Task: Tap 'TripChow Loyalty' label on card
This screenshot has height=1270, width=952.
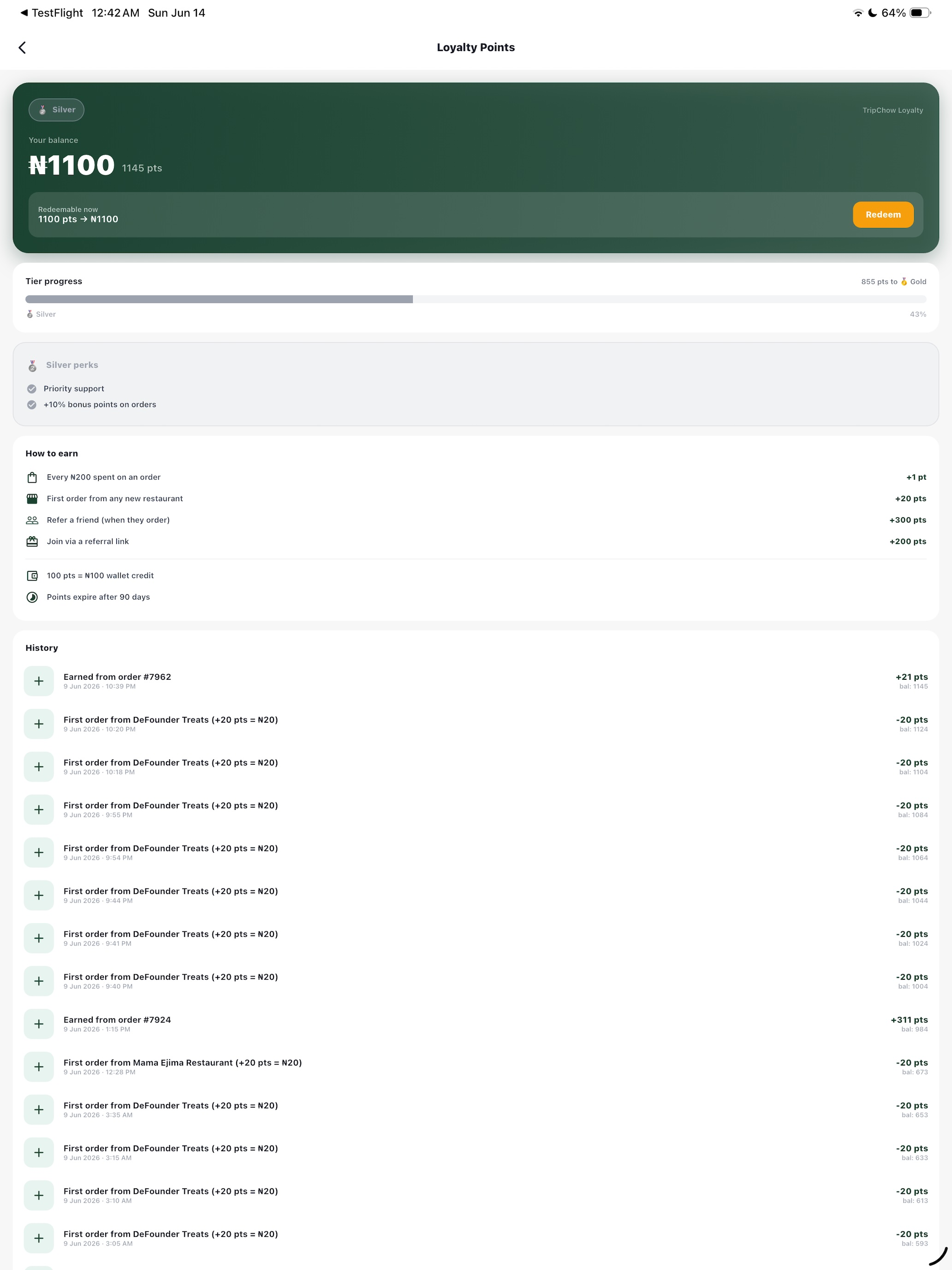Action: (x=892, y=110)
